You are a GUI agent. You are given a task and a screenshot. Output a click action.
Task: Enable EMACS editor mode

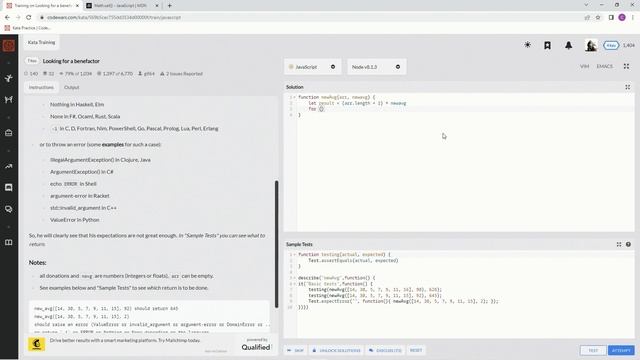(x=604, y=66)
